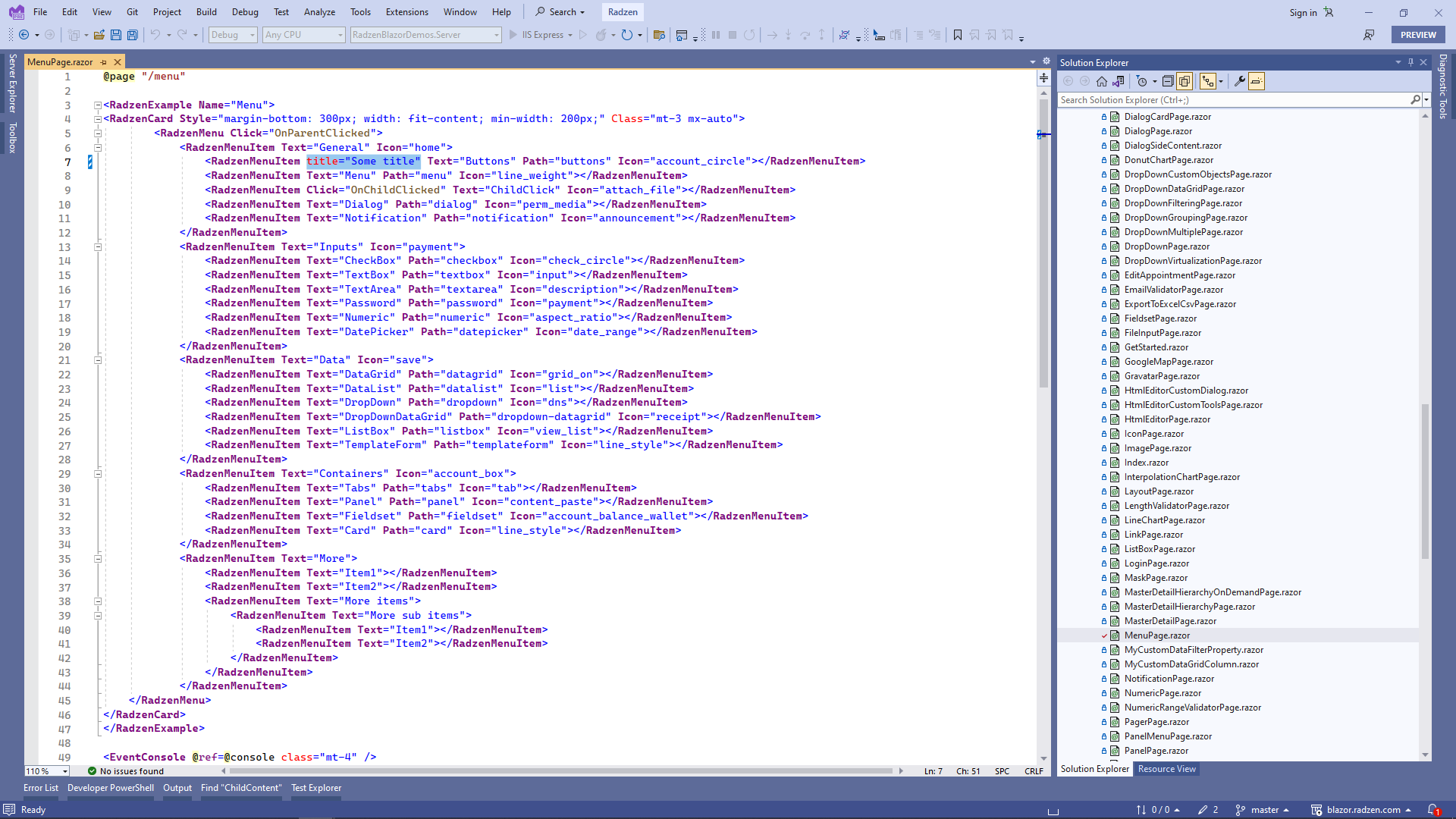This screenshot has height=819, width=1456.
Task: Click the Send Feedback person icon
Action: coord(1369,35)
